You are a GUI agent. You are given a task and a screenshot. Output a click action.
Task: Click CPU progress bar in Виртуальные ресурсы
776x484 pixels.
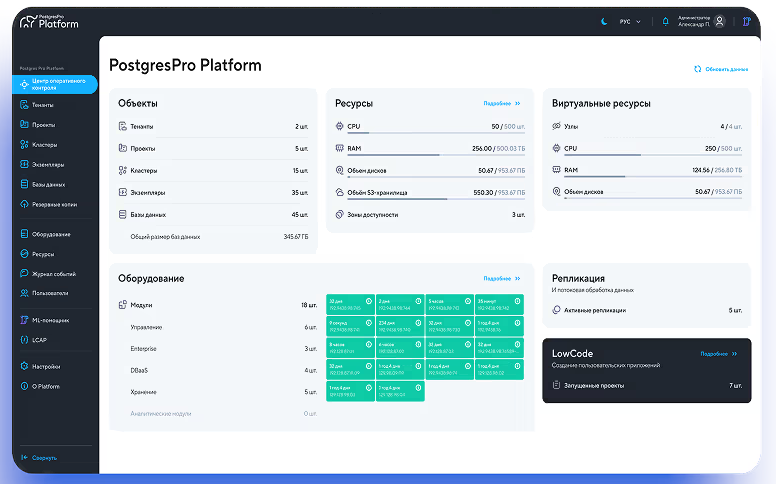click(653, 155)
